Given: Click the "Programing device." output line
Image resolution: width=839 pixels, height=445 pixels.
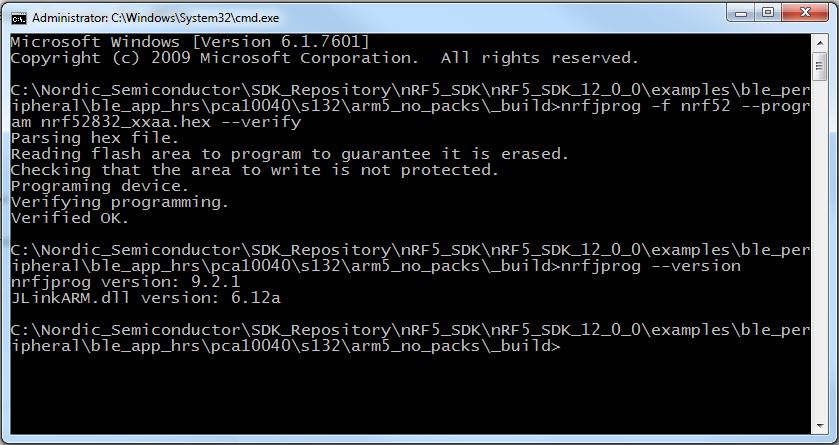Looking at the screenshot, I should click(x=100, y=186).
